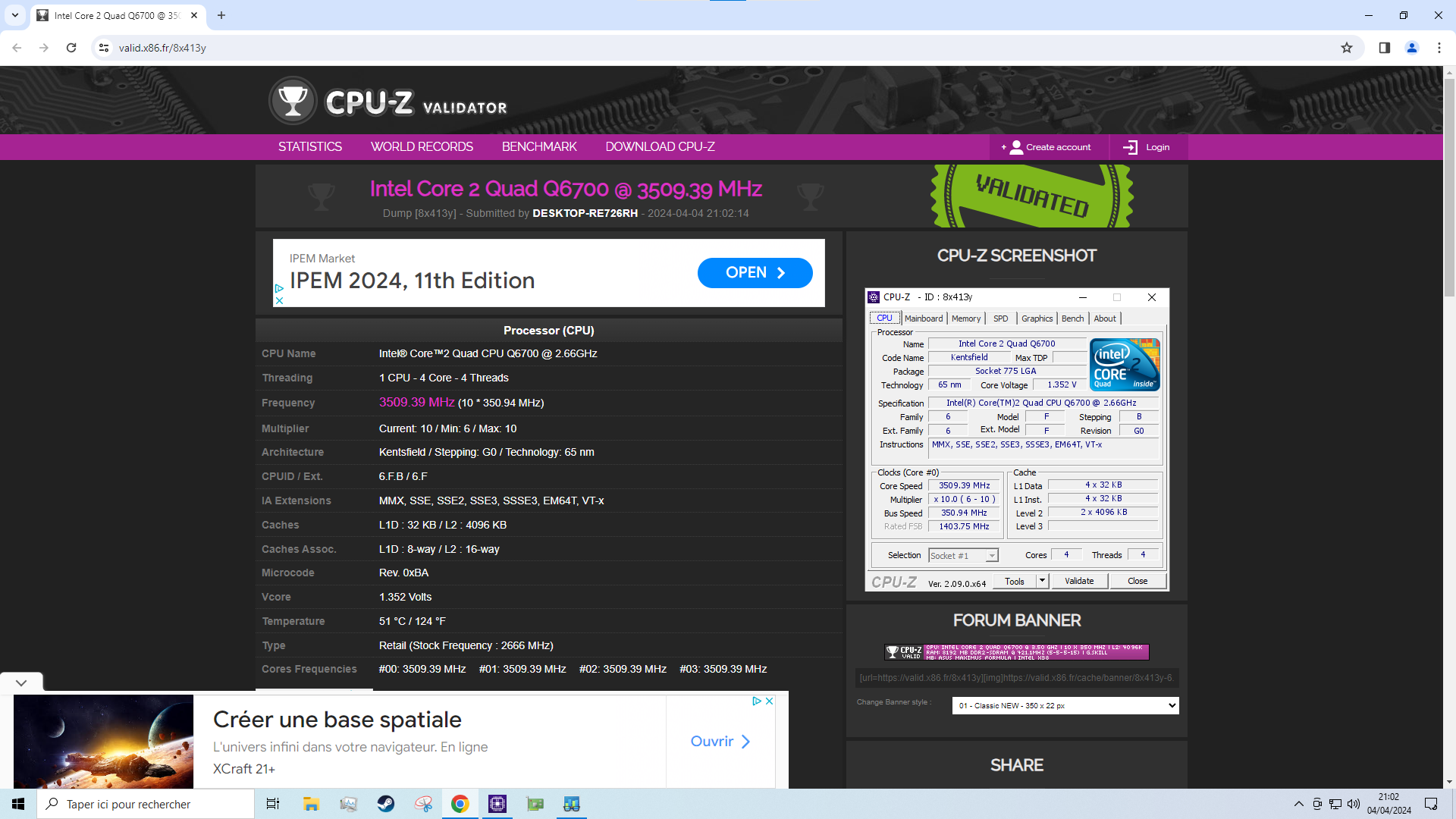
Task: Click the CPU-Z screenshot thumbnail image
Action: point(1017,439)
